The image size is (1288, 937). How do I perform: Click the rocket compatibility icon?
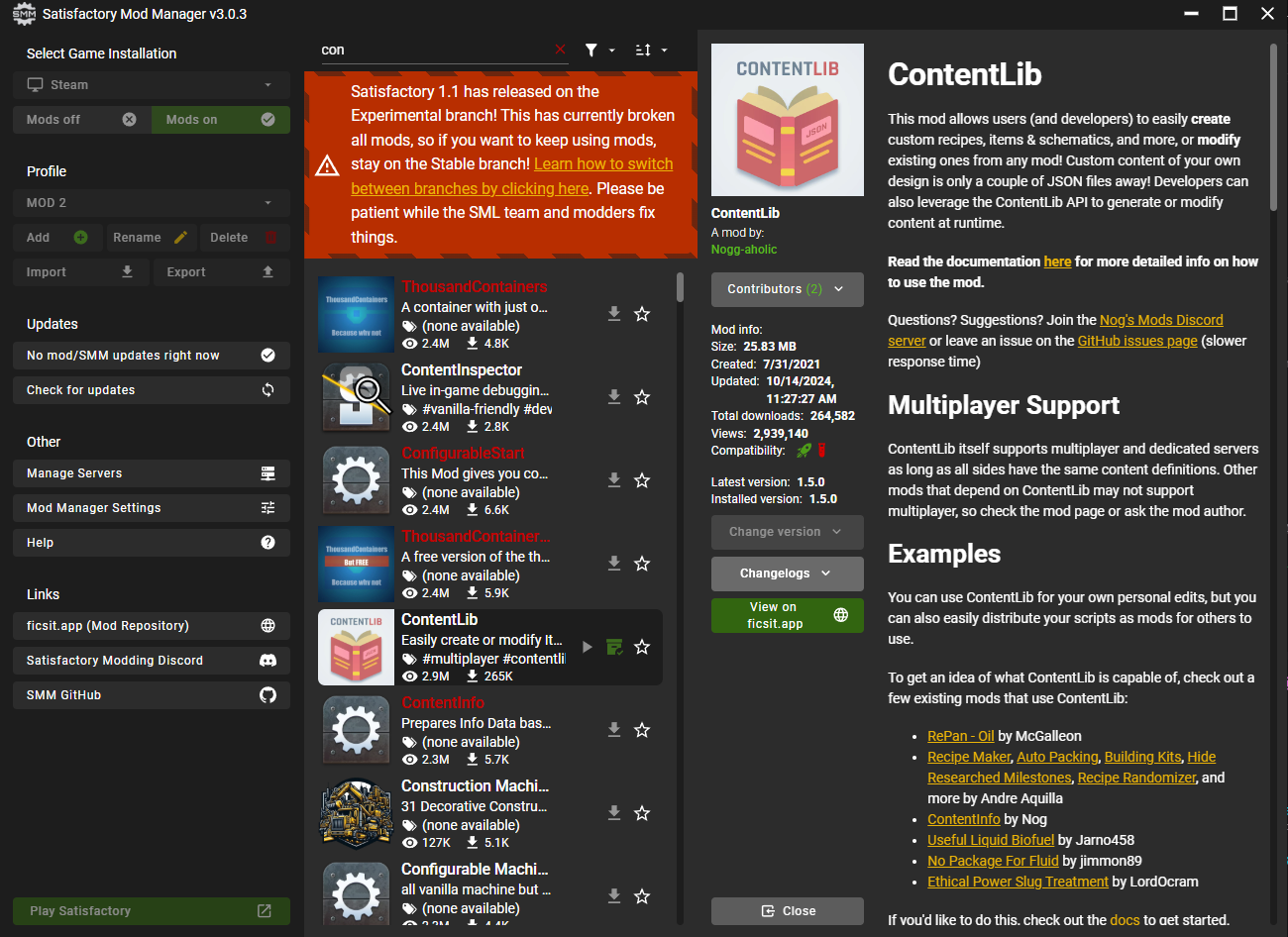point(804,451)
